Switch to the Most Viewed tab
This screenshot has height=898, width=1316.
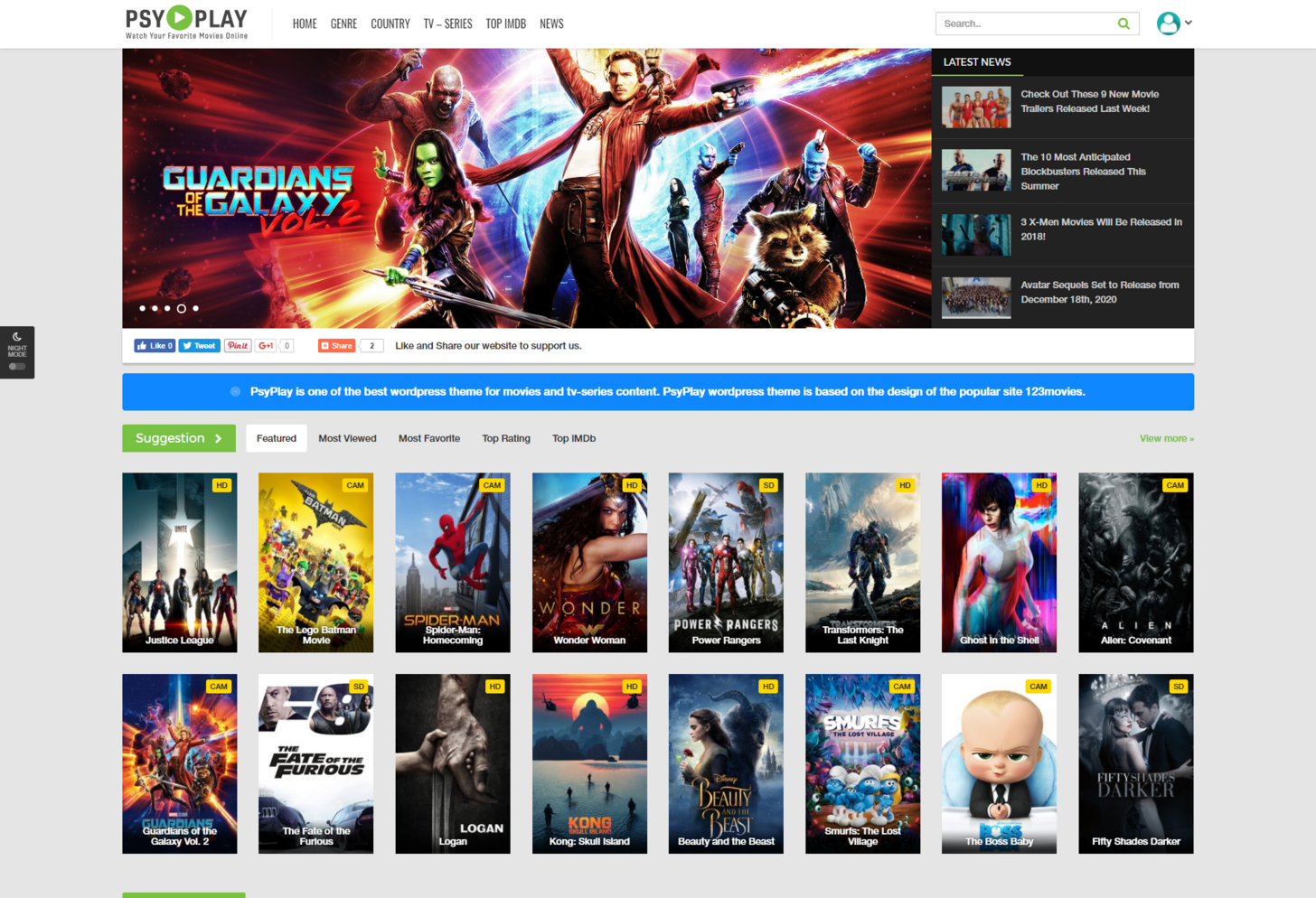[347, 438]
